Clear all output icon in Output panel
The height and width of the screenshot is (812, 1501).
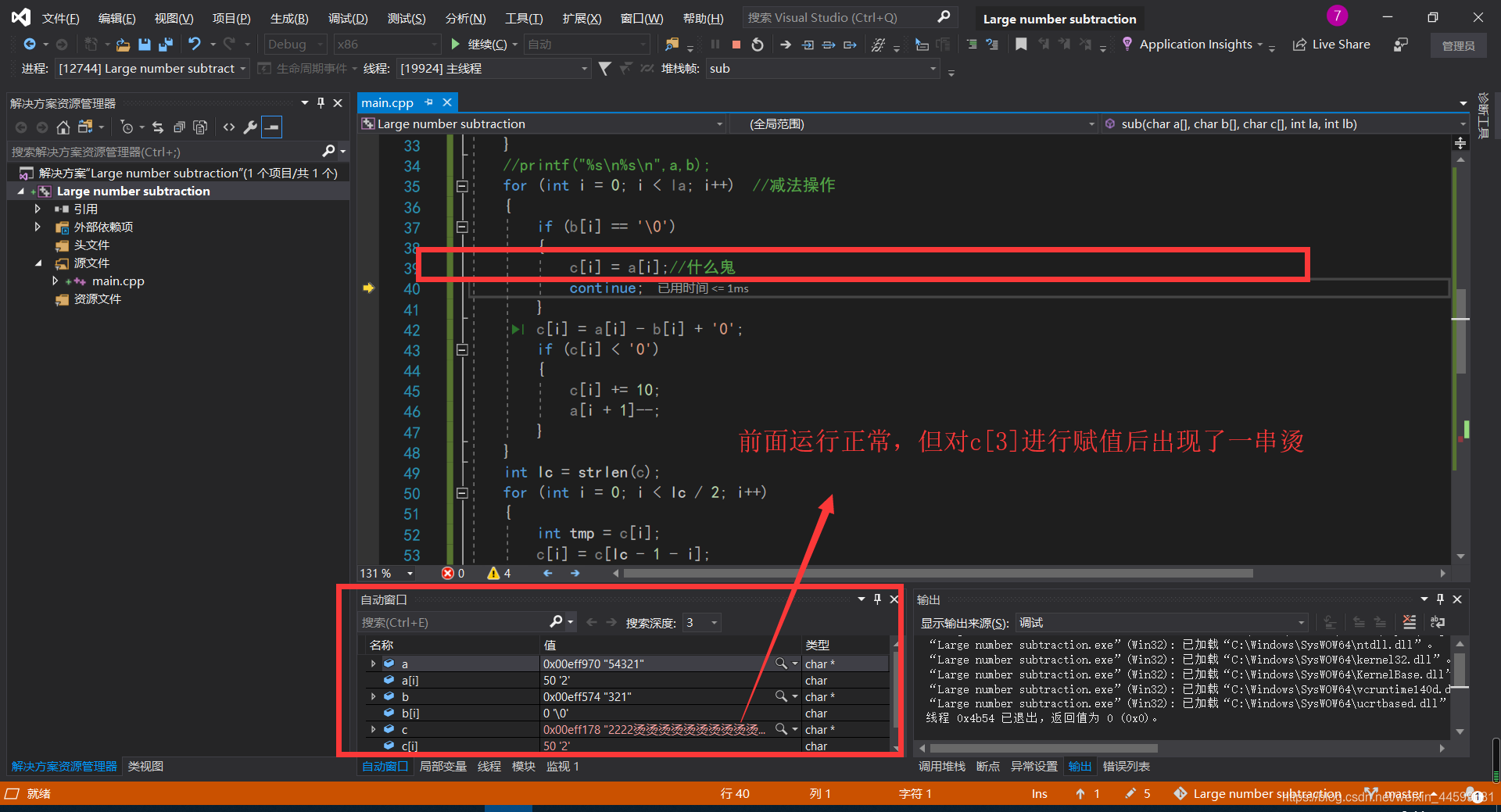(1409, 622)
